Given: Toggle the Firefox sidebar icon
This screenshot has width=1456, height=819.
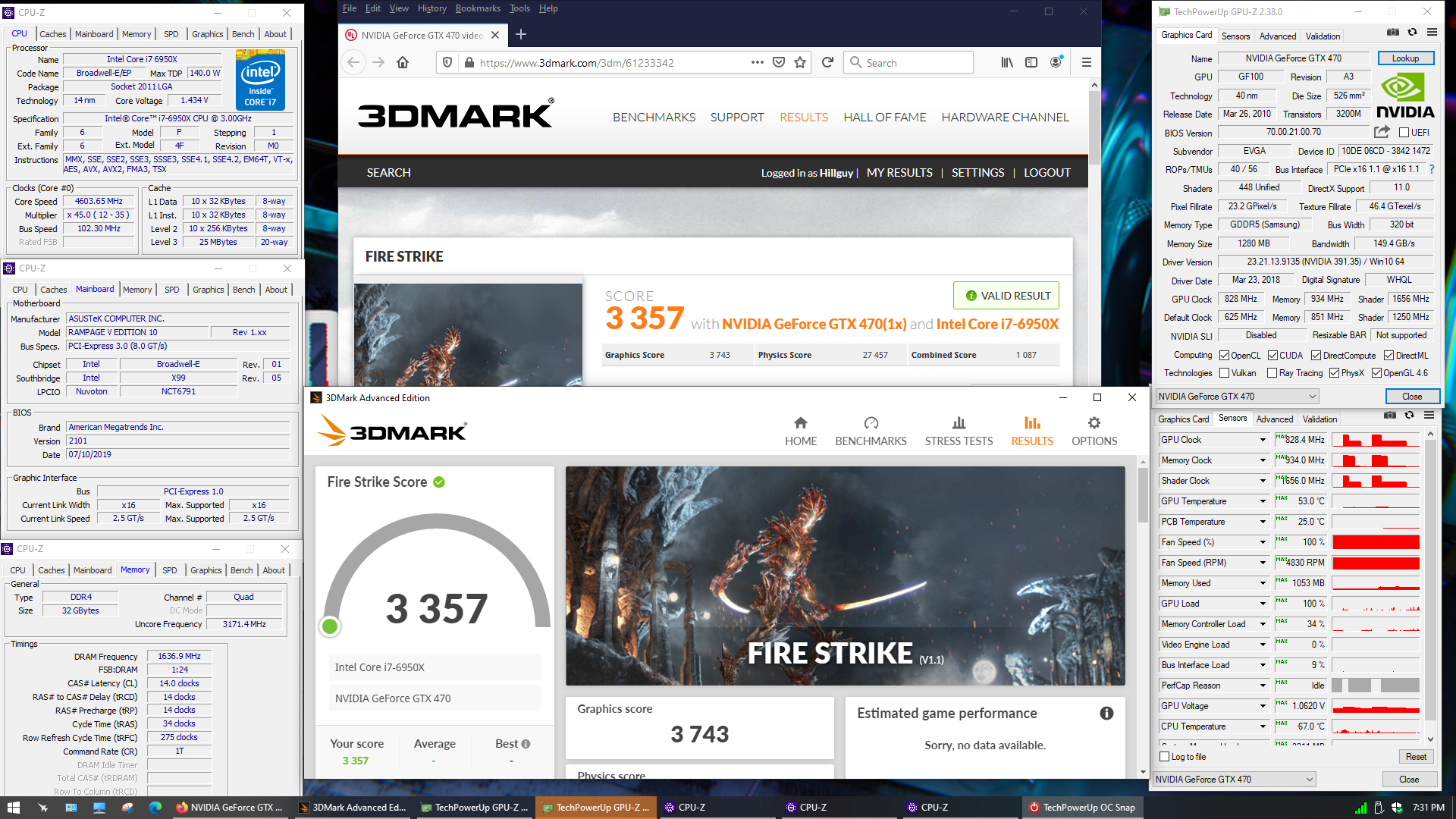Looking at the screenshot, I should 1031,62.
